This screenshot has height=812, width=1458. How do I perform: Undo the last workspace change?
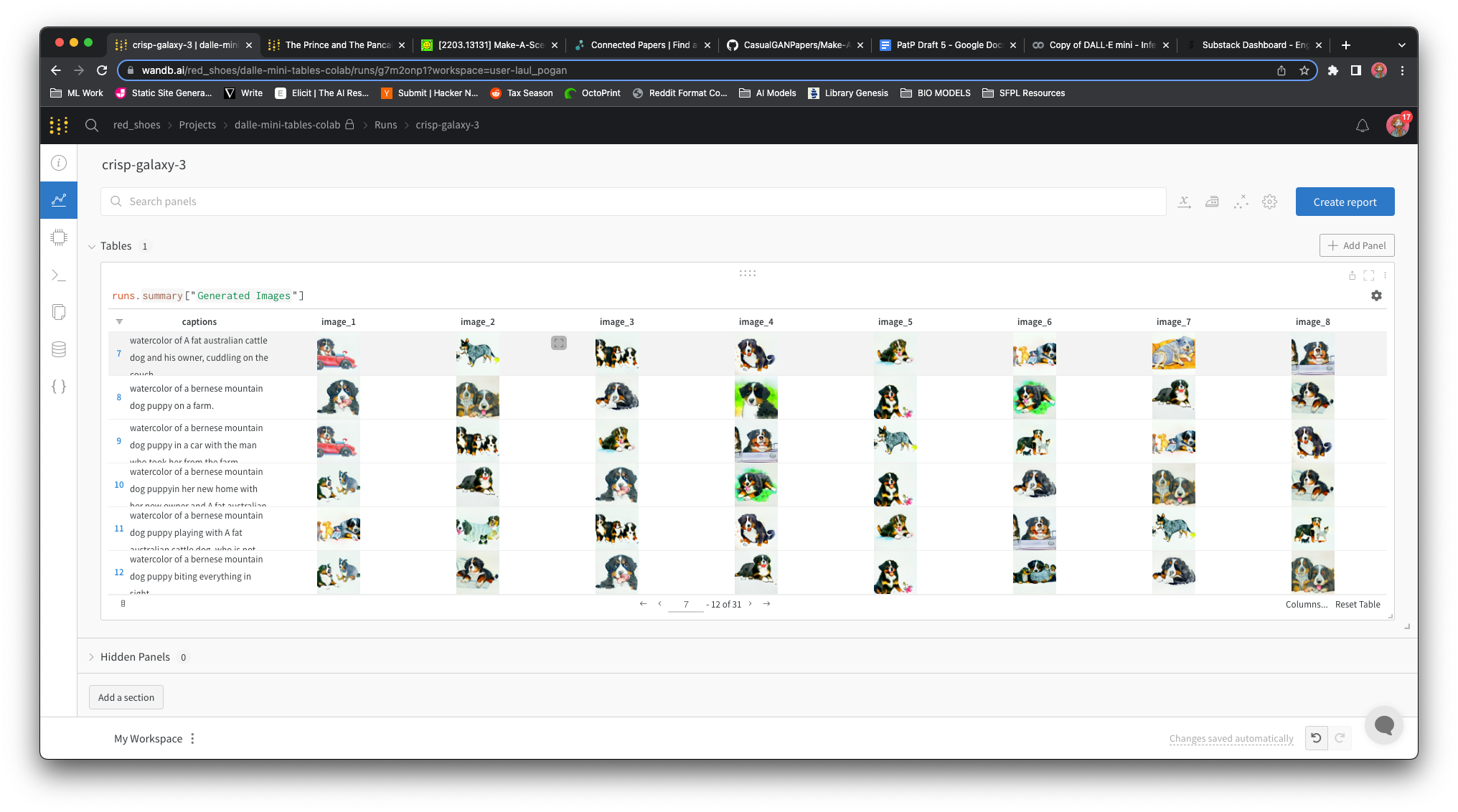coord(1316,738)
